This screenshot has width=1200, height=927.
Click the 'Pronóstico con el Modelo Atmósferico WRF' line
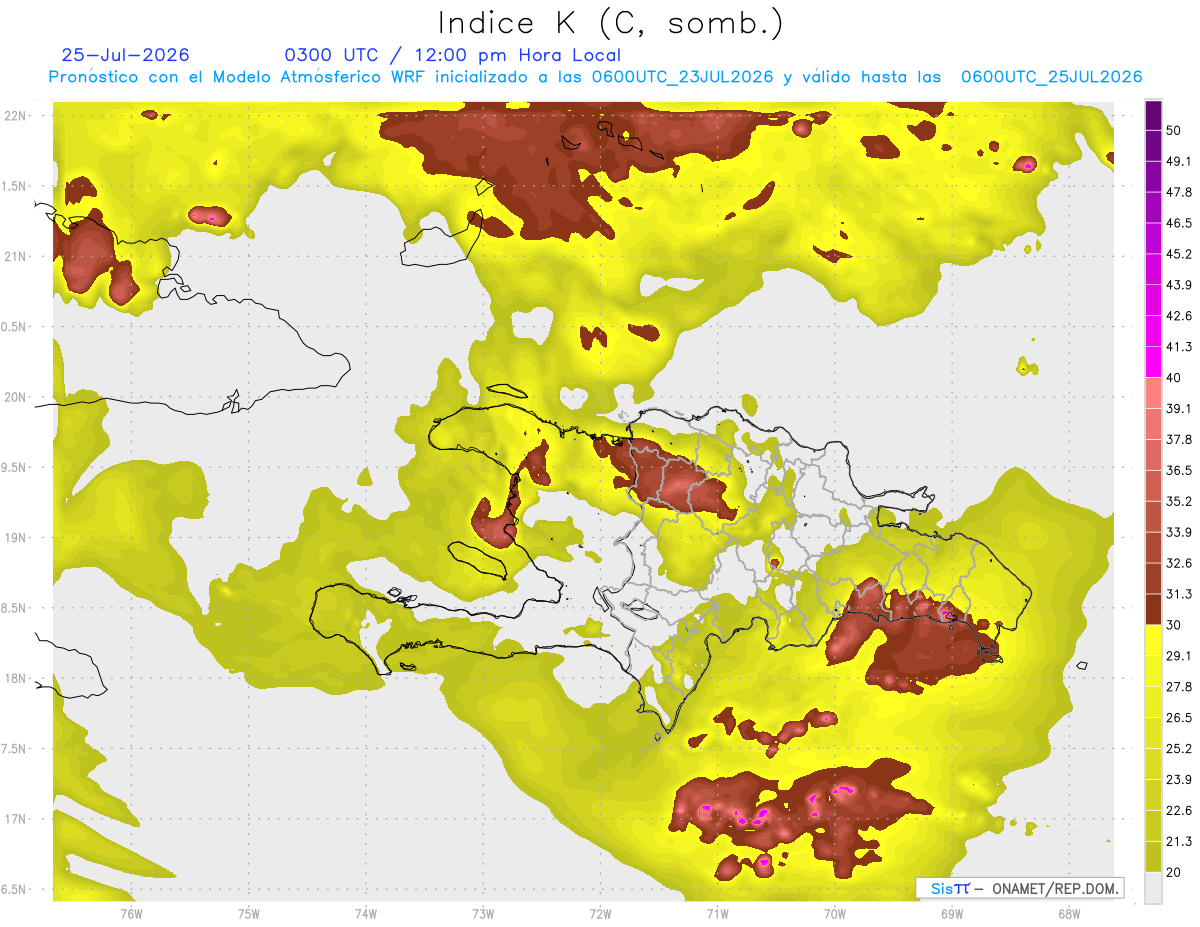coord(595,77)
